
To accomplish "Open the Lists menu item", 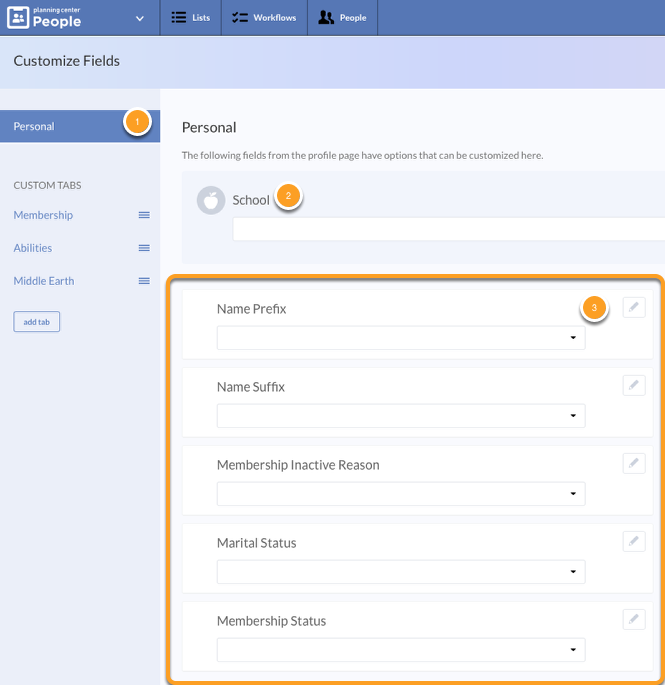I will pos(191,17).
